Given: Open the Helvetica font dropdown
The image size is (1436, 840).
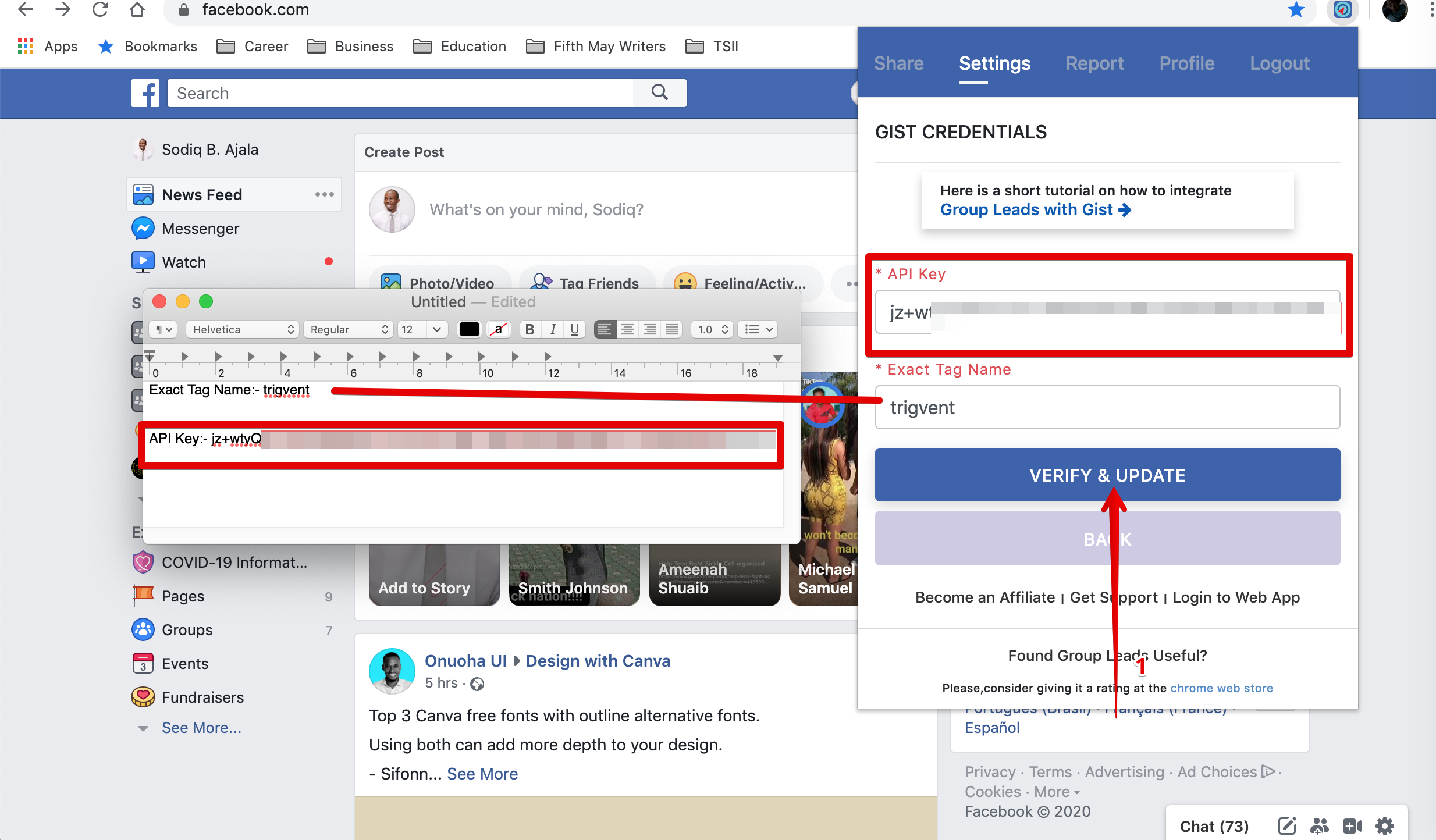Looking at the screenshot, I should pos(242,329).
